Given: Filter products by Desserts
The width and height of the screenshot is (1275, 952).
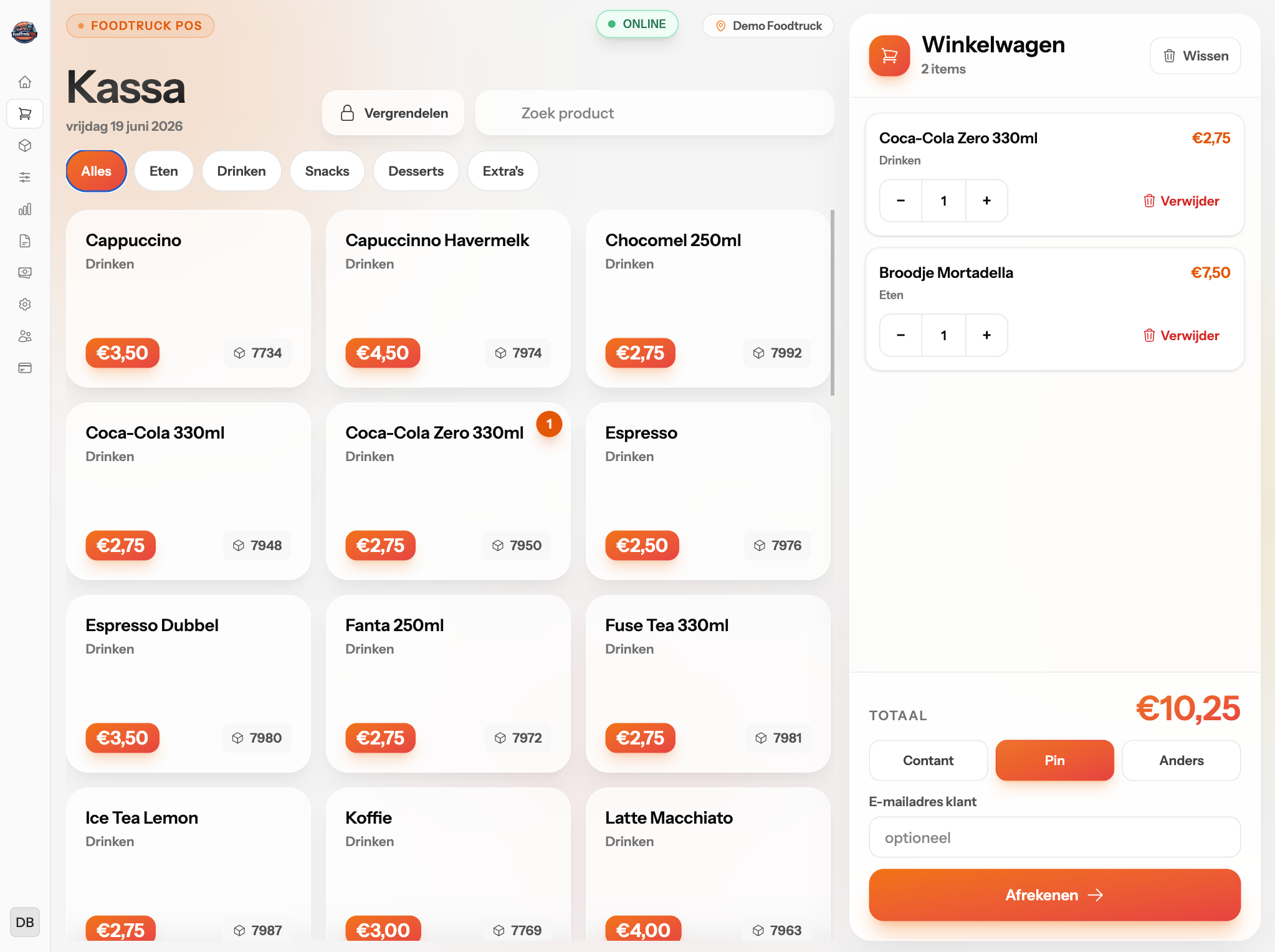Looking at the screenshot, I should click(416, 171).
